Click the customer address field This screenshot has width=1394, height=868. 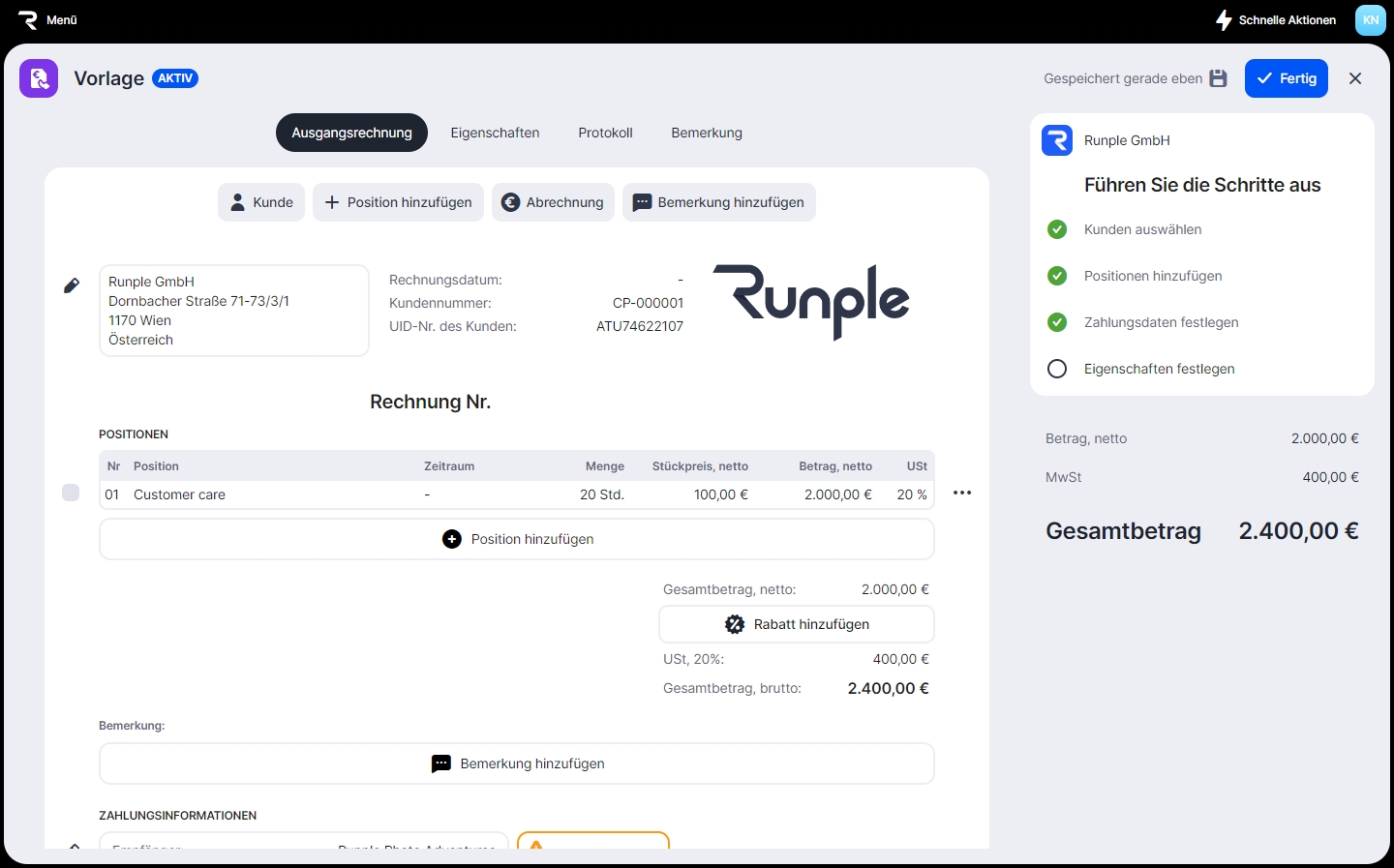[x=234, y=311]
